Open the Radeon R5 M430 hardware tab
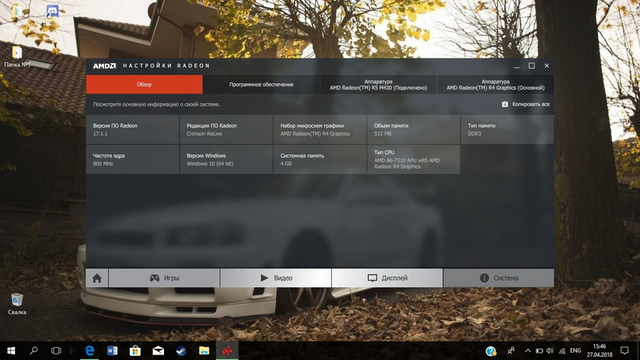The width and height of the screenshot is (640, 360). 378,84
